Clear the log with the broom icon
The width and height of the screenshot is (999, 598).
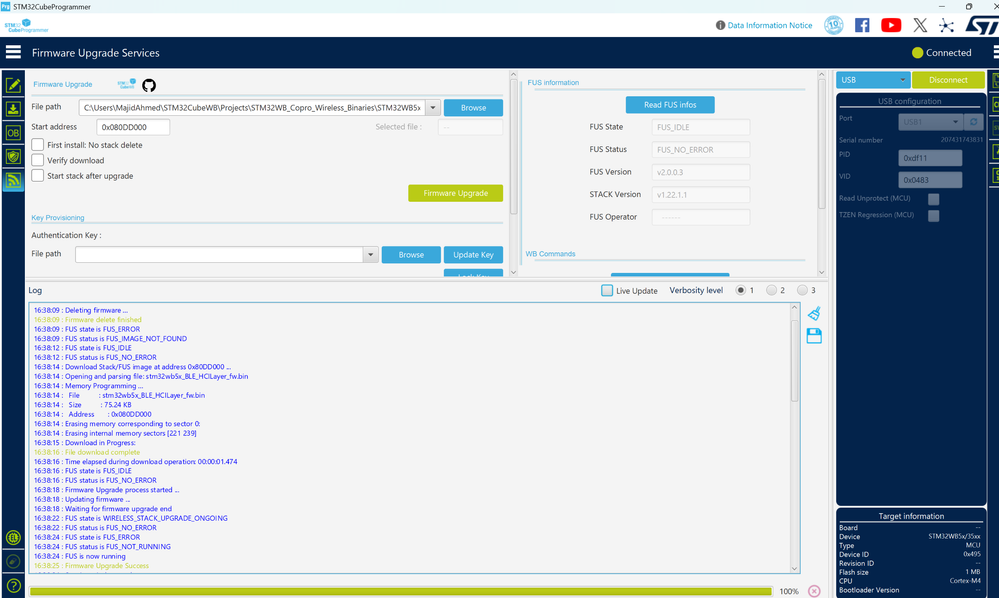[x=814, y=313]
